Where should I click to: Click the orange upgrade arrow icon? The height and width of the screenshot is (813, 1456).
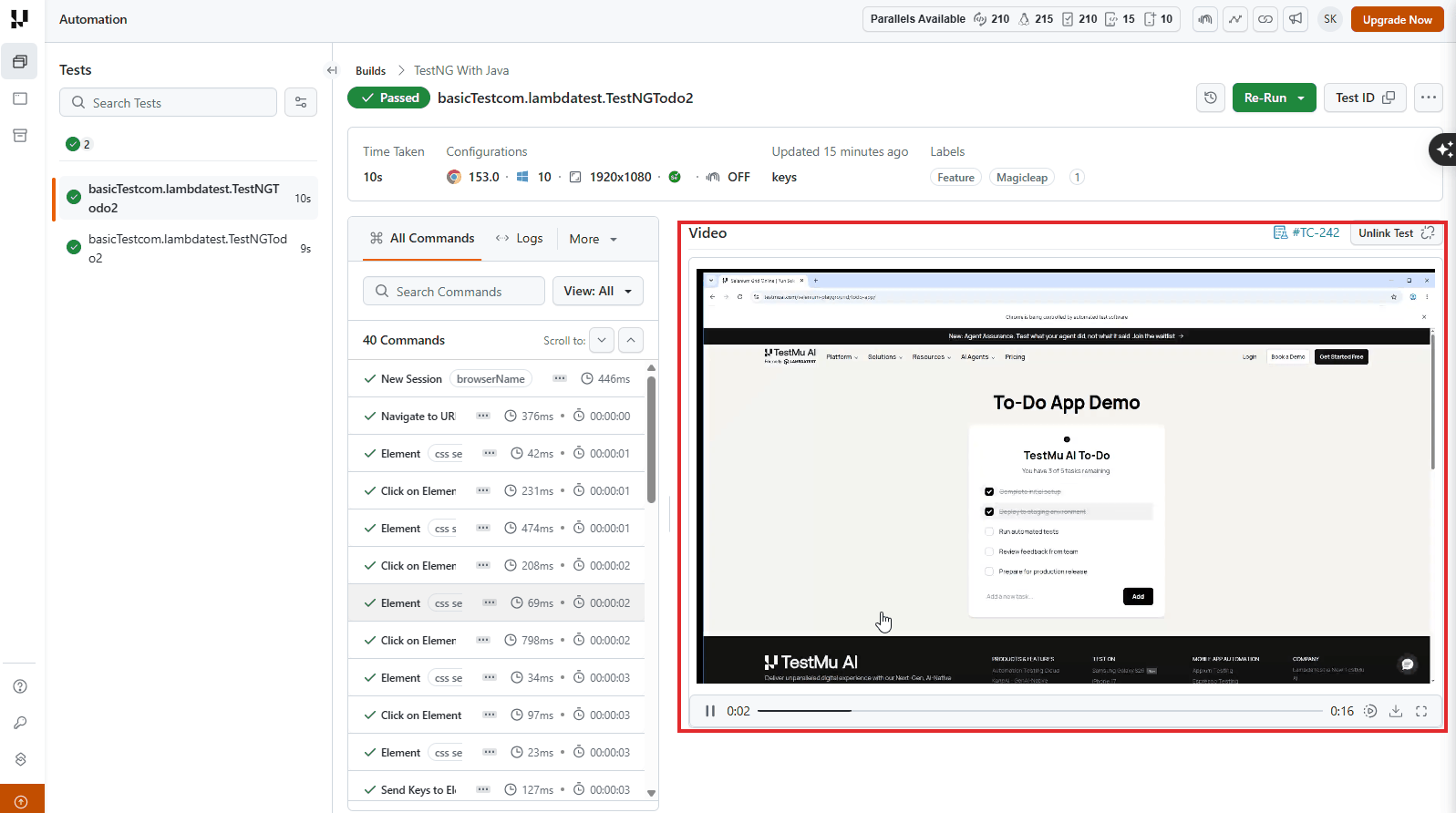tap(21, 801)
